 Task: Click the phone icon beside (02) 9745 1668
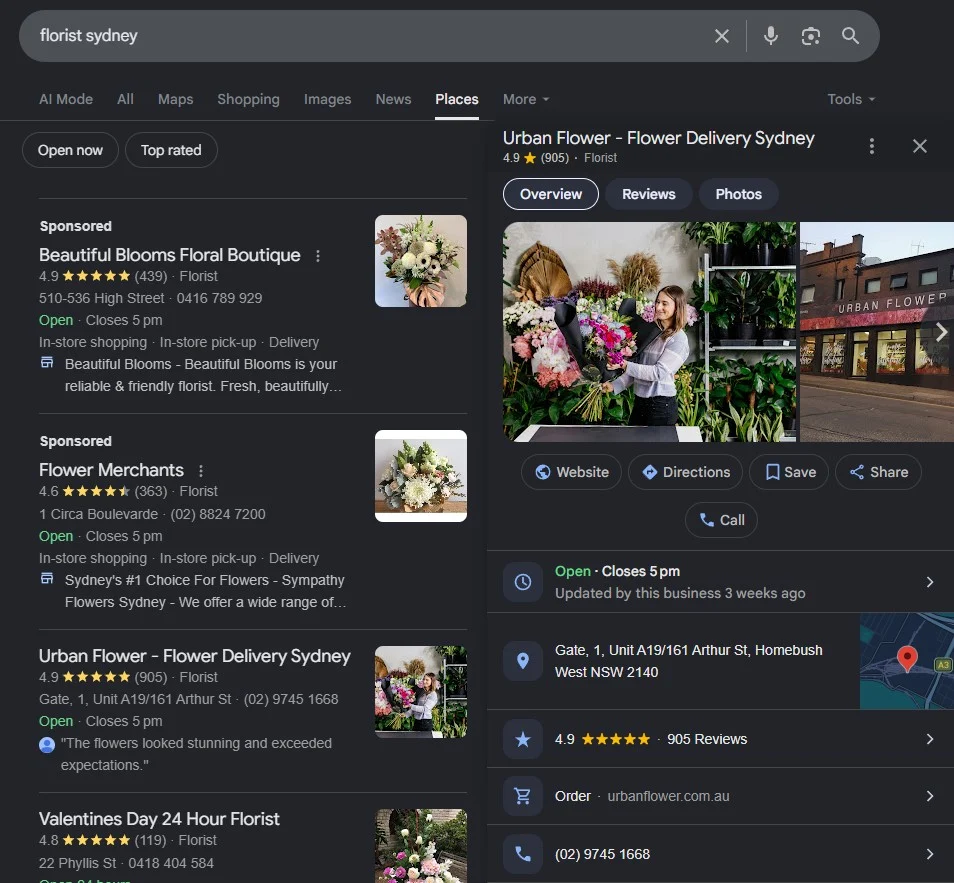[x=523, y=854]
